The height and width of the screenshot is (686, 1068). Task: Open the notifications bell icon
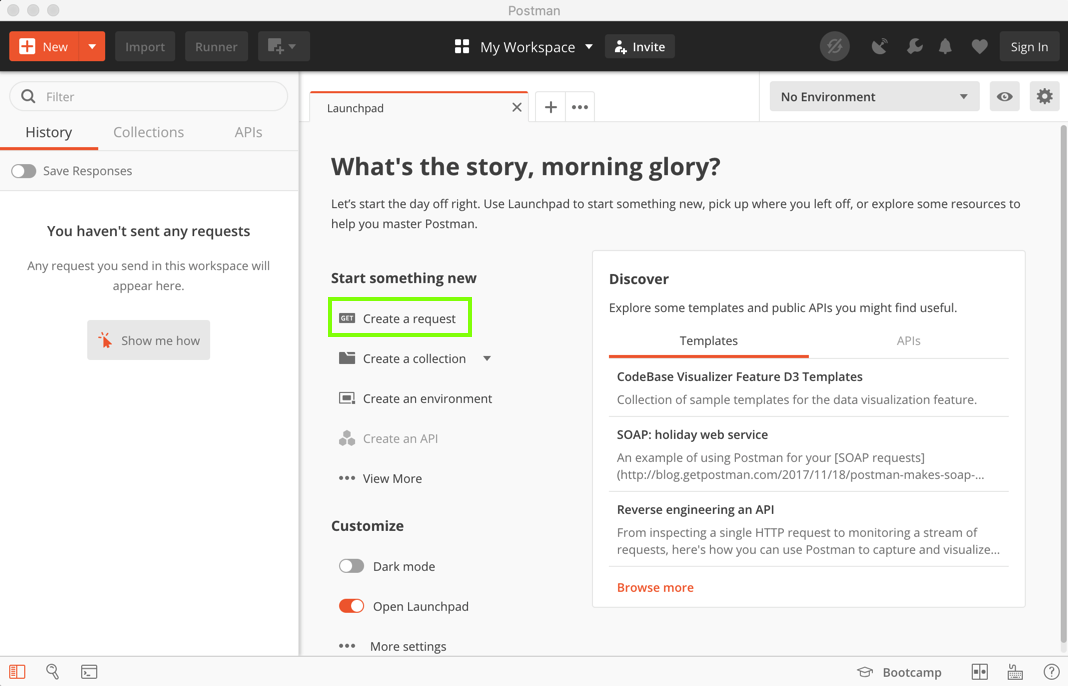(945, 46)
